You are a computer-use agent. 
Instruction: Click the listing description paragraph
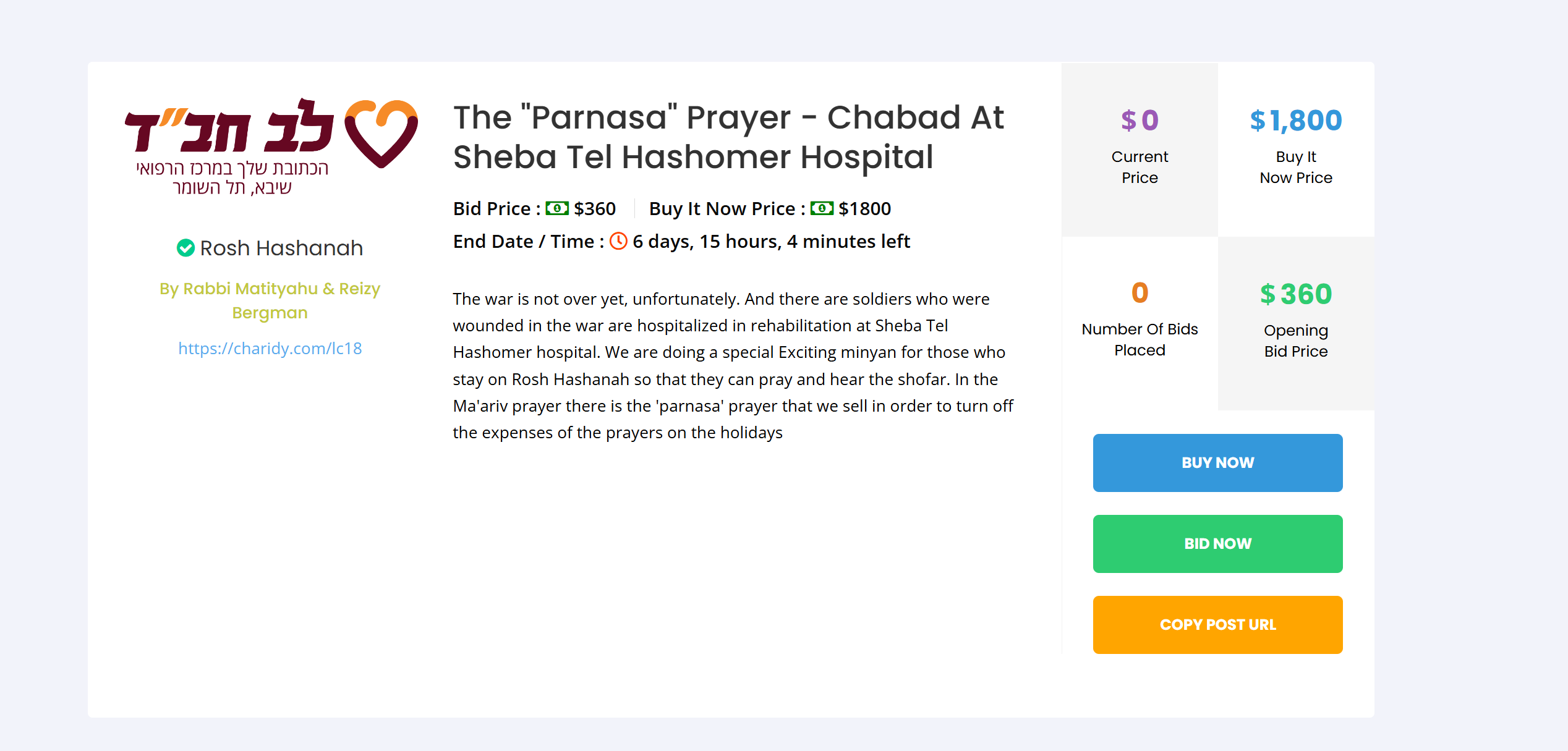point(733,366)
